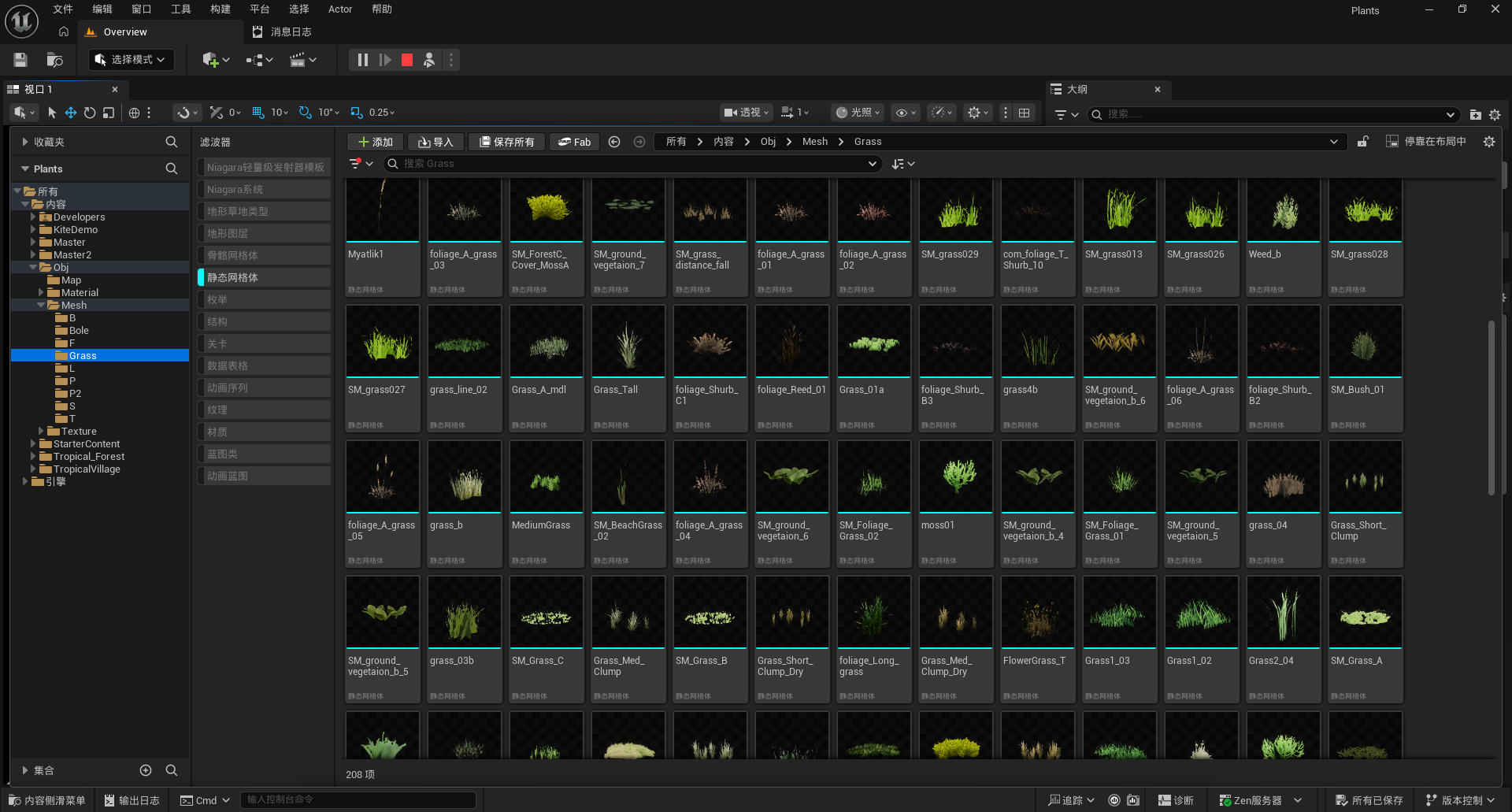Image resolution: width=1512 pixels, height=812 pixels.
Task: Click the save current level icon
Action: tap(20, 60)
